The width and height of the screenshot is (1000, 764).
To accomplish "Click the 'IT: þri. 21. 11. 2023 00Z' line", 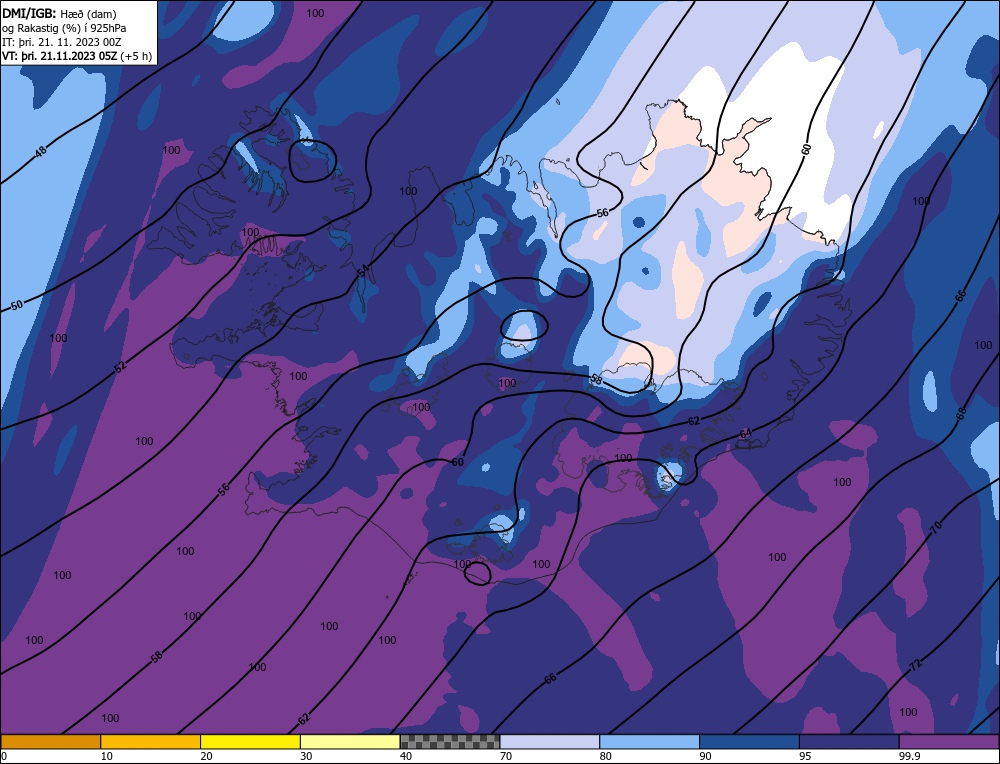I will tap(61, 42).
